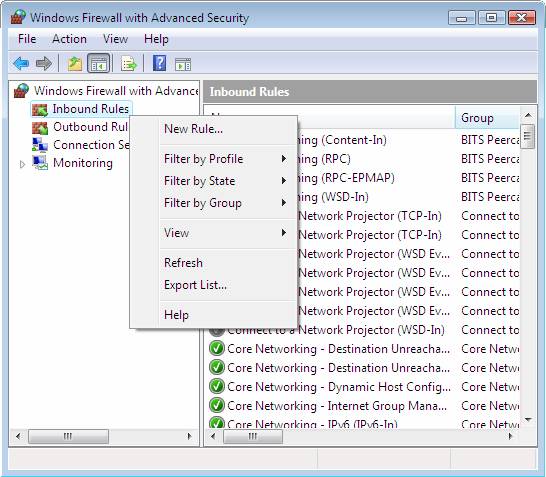Click the Export List toolbar icon
The image size is (546, 477).
[x=128, y=64]
